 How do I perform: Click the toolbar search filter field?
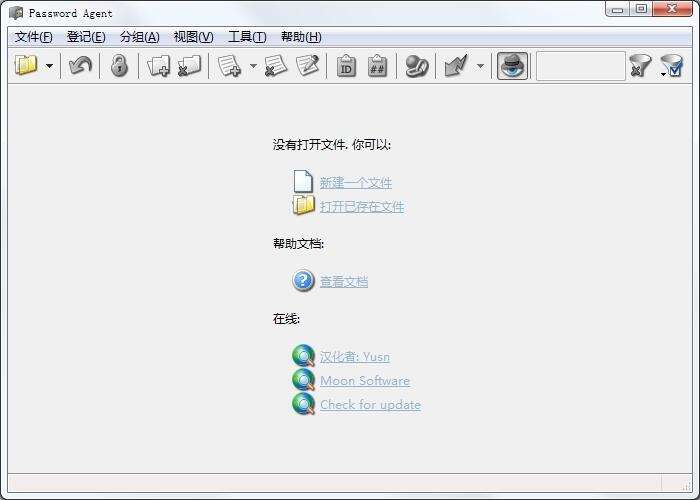580,66
